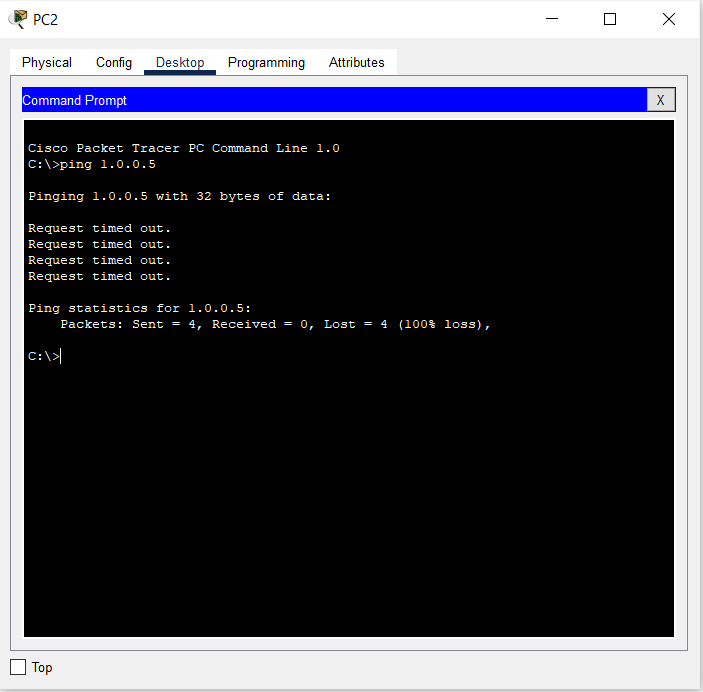Screen dimensions: 703x692
Task: Click the Top checkbox label text
Action: coord(42,667)
